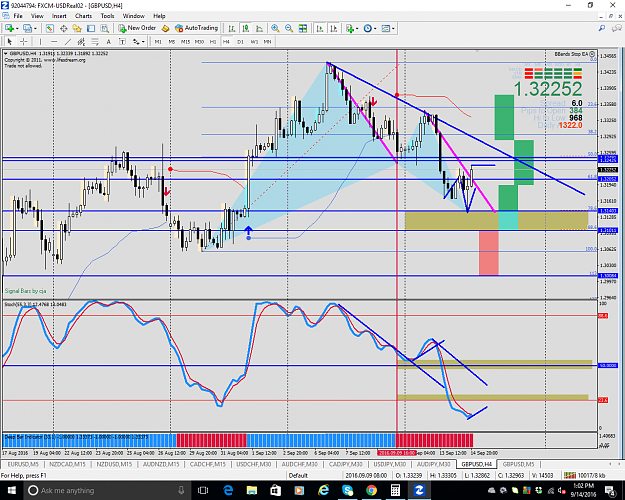
Task: Open the Market Watch panel icon
Action: point(49,28)
